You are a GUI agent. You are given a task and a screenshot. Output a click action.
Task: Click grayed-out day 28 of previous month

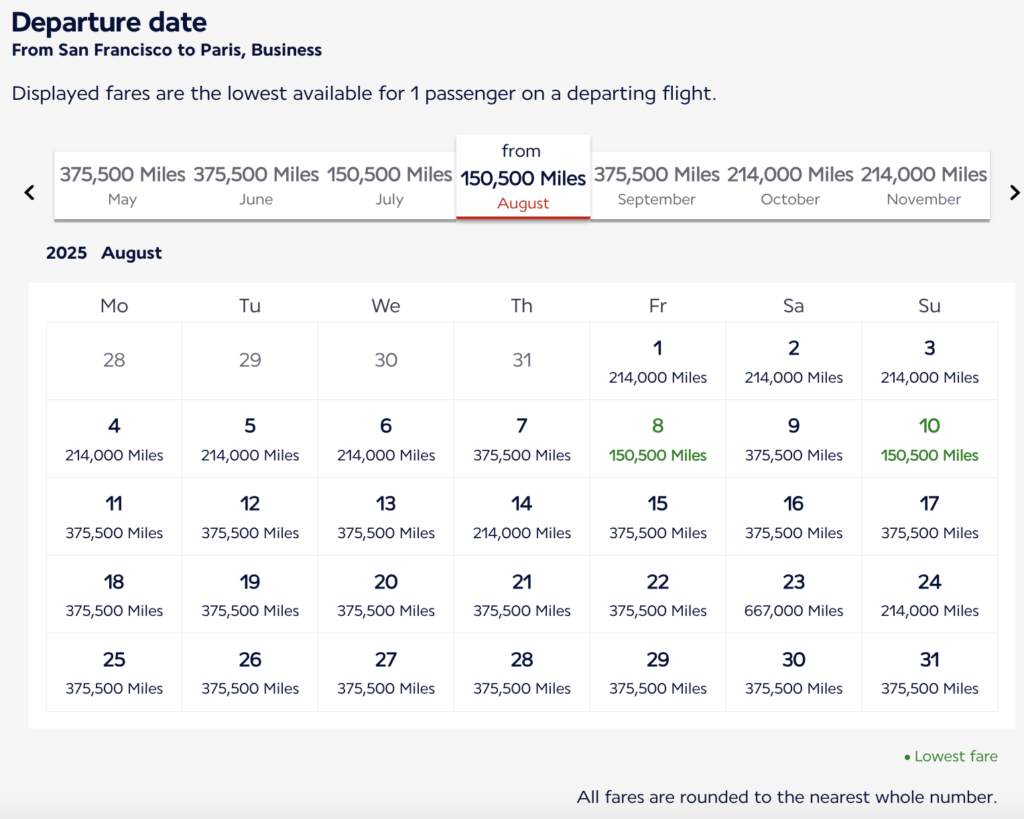coord(114,360)
